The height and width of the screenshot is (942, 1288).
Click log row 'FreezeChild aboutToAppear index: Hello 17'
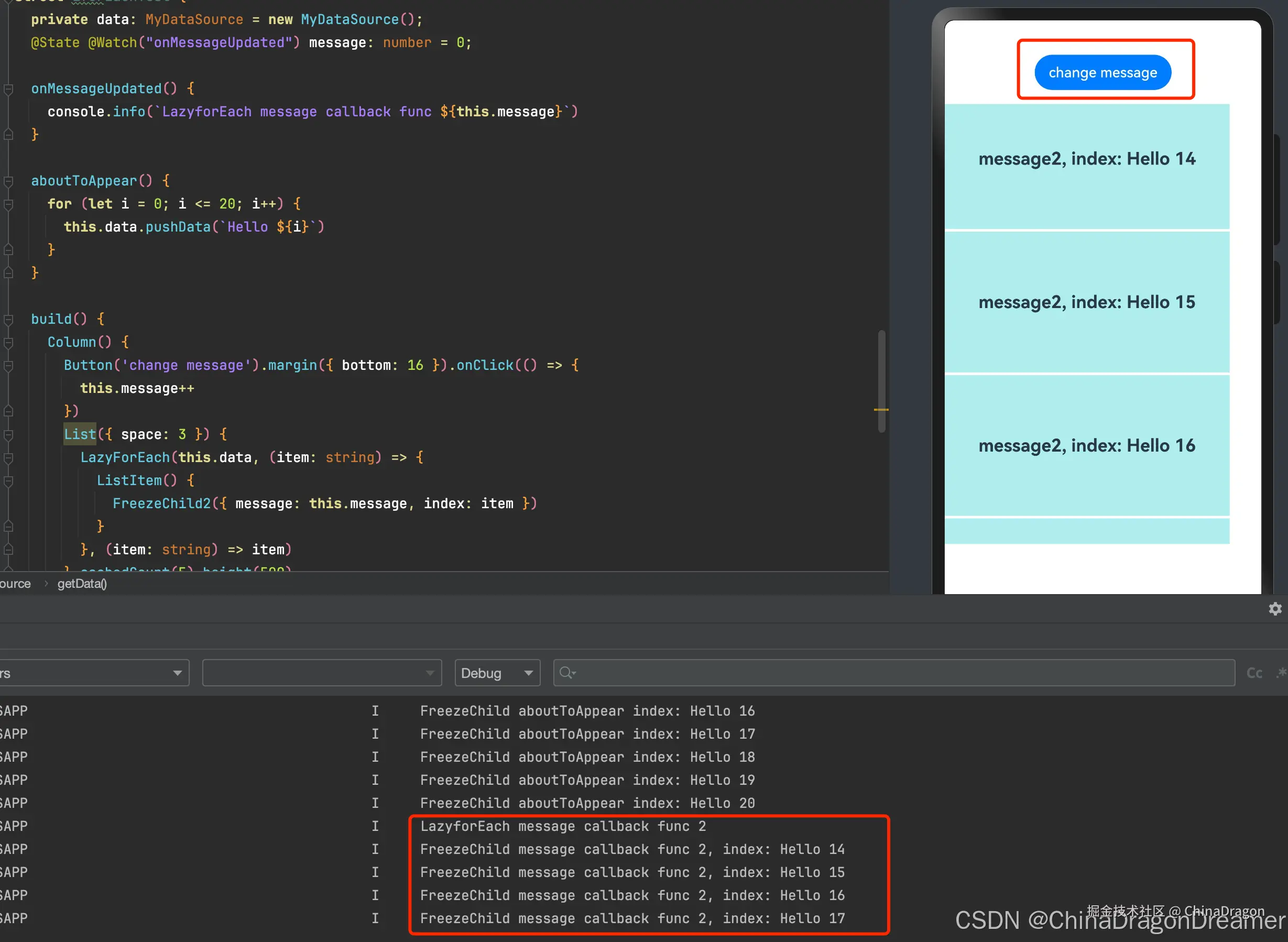pyautogui.click(x=587, y=734)
